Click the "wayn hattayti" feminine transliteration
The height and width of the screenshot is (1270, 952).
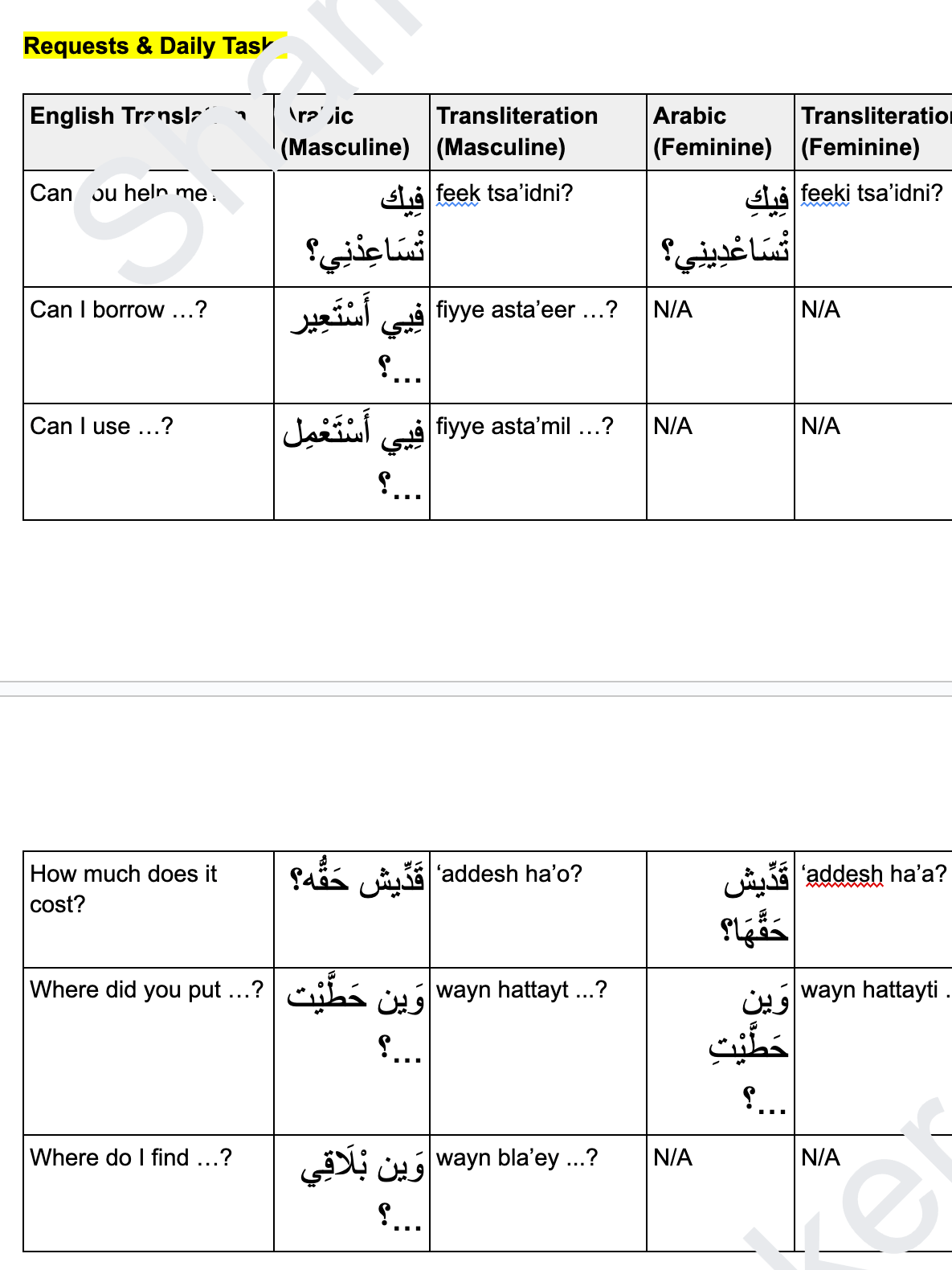[x=869, y=989]
